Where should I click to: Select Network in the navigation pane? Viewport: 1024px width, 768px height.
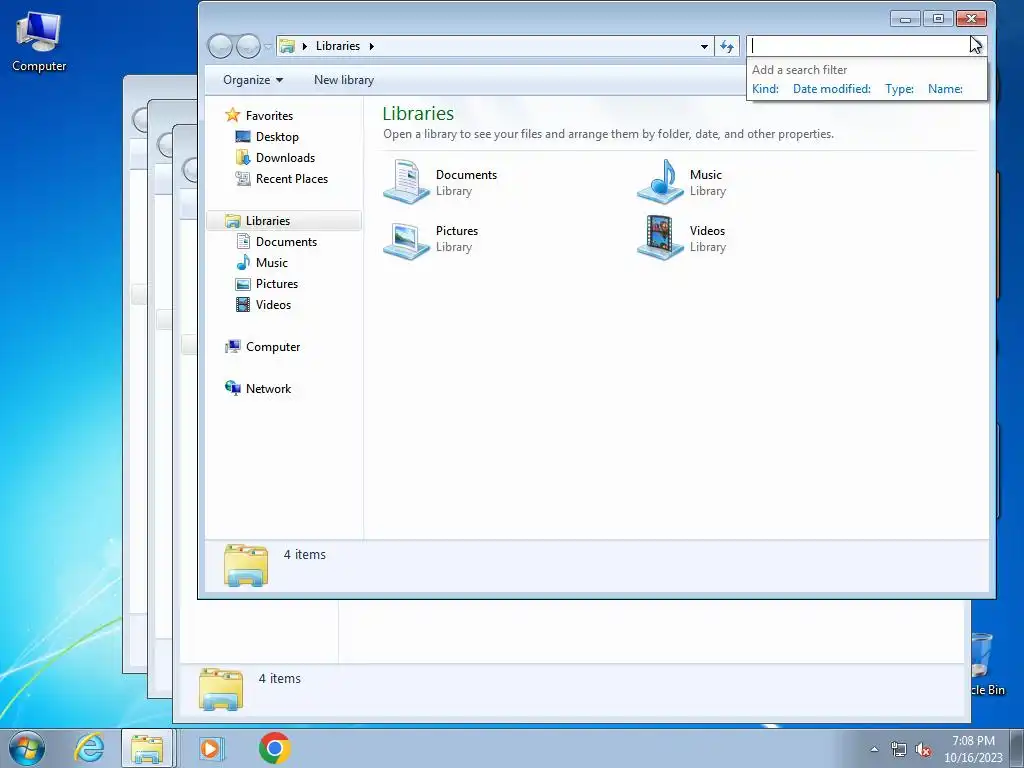tap(268, 389)
